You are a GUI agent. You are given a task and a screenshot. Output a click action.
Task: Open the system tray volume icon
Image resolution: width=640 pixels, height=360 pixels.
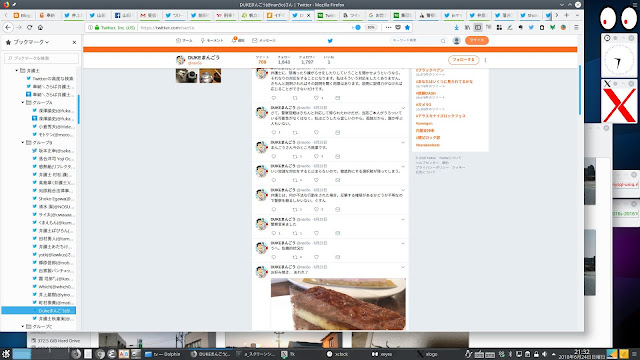click(544, 354)
